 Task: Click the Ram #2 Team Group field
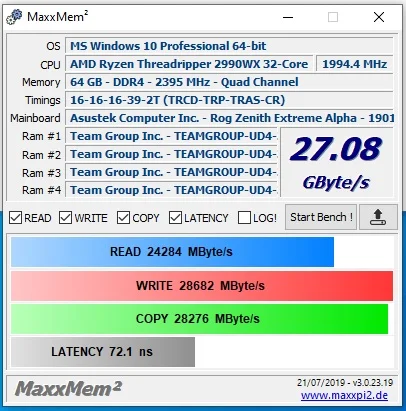point(171,154)
